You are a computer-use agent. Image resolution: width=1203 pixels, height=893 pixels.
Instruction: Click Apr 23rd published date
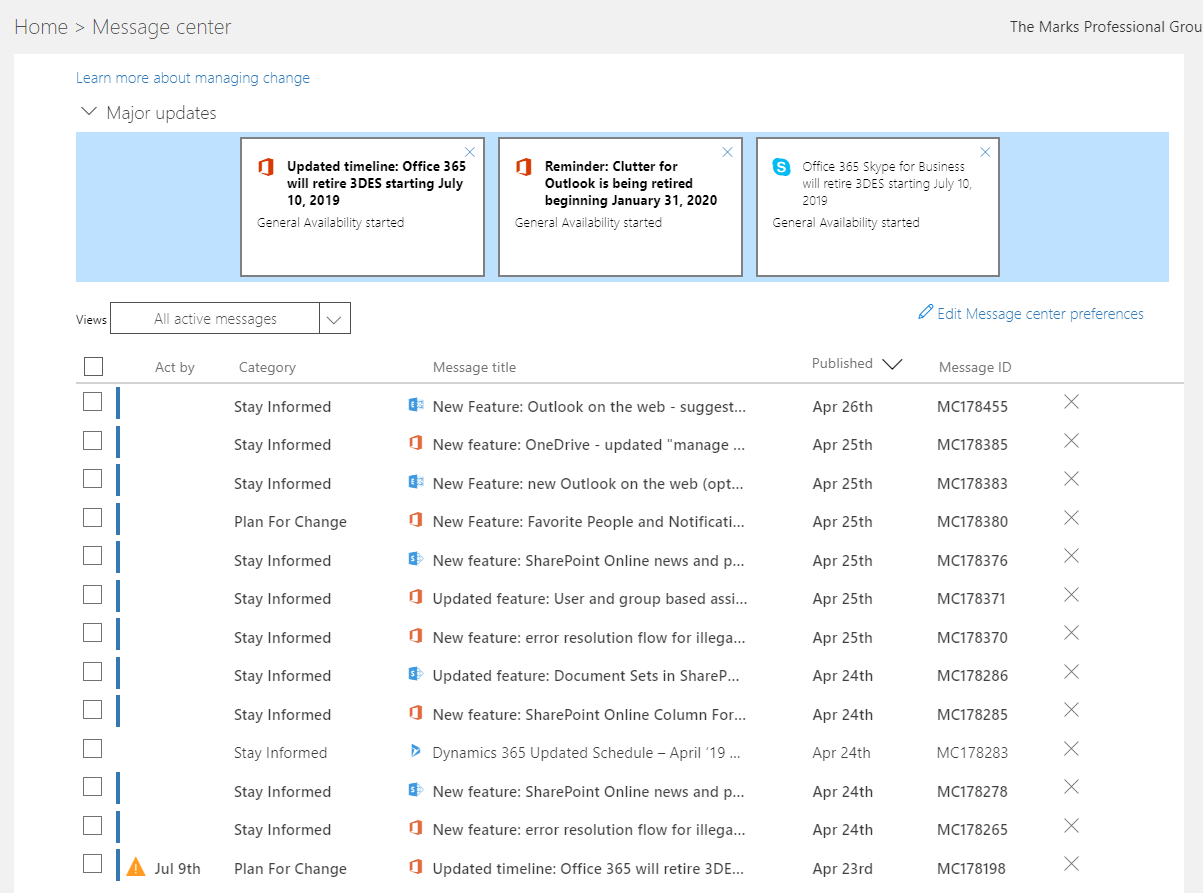pos(843,868)
